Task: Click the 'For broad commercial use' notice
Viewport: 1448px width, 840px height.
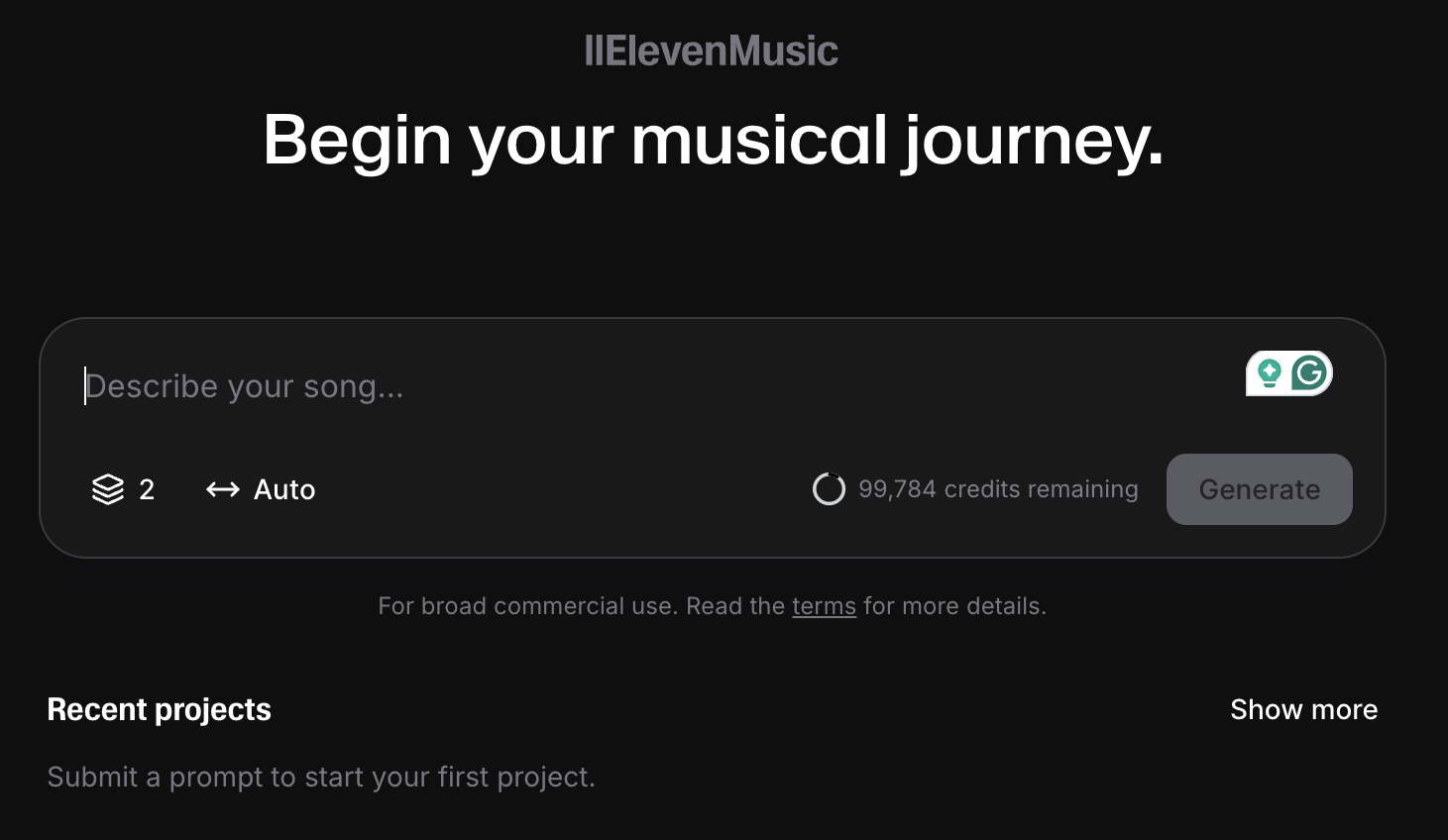Action: click(525, 606)
